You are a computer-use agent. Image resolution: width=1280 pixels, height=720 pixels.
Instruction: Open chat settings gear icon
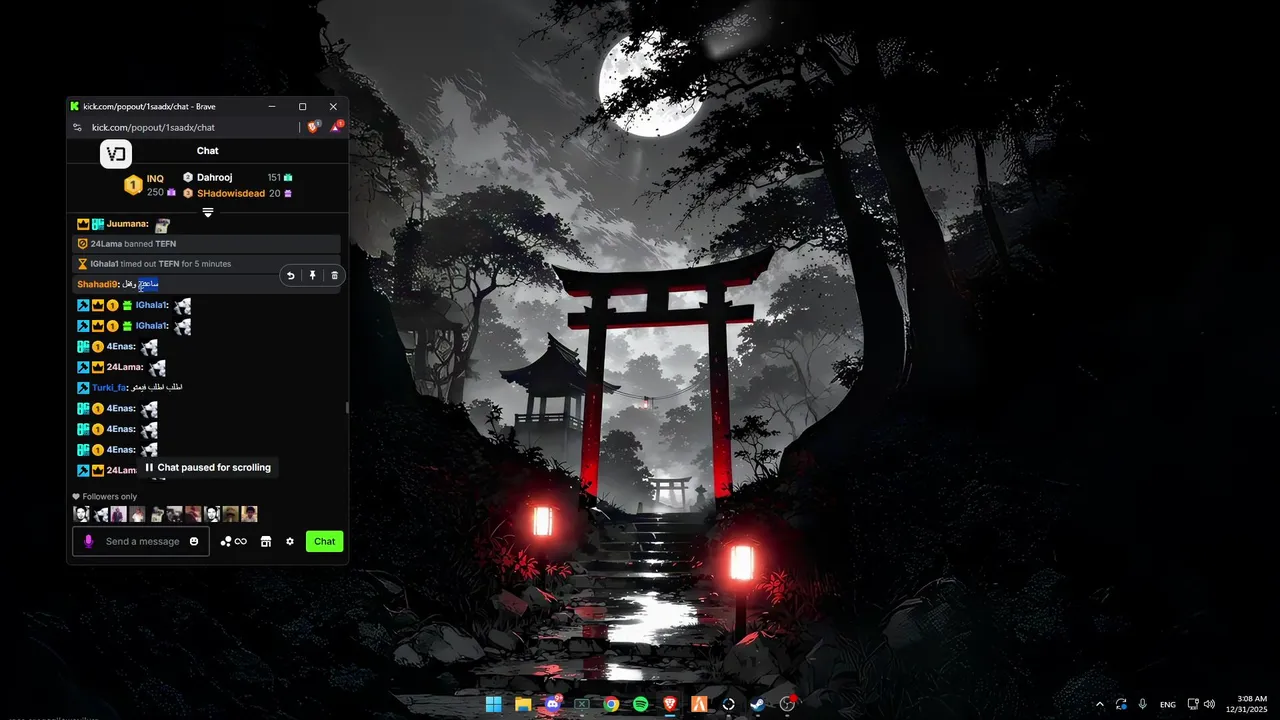point(290,541)
